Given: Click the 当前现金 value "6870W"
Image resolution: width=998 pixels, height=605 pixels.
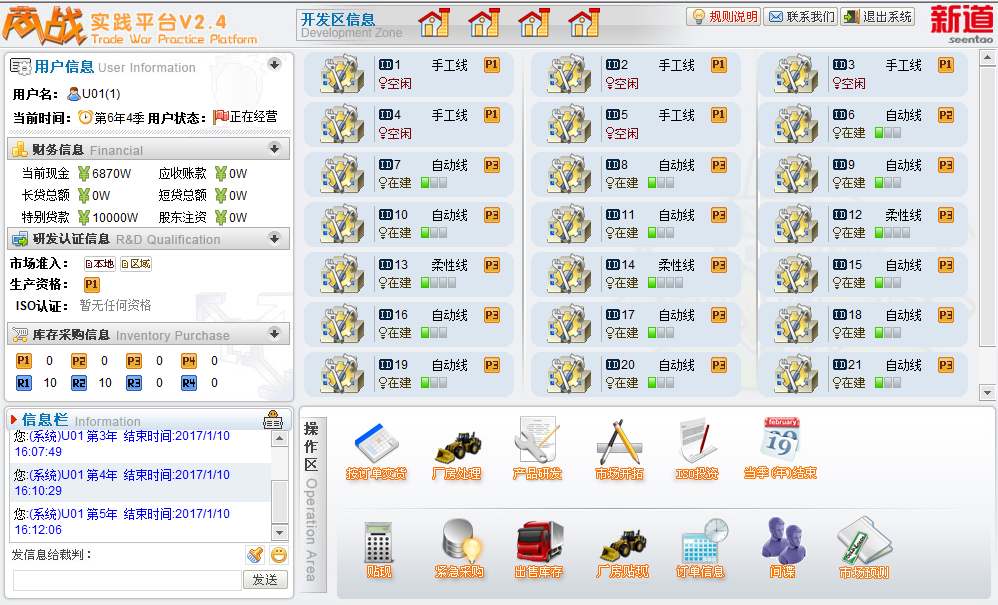Looking at the screenshot, I should point(111,173).
